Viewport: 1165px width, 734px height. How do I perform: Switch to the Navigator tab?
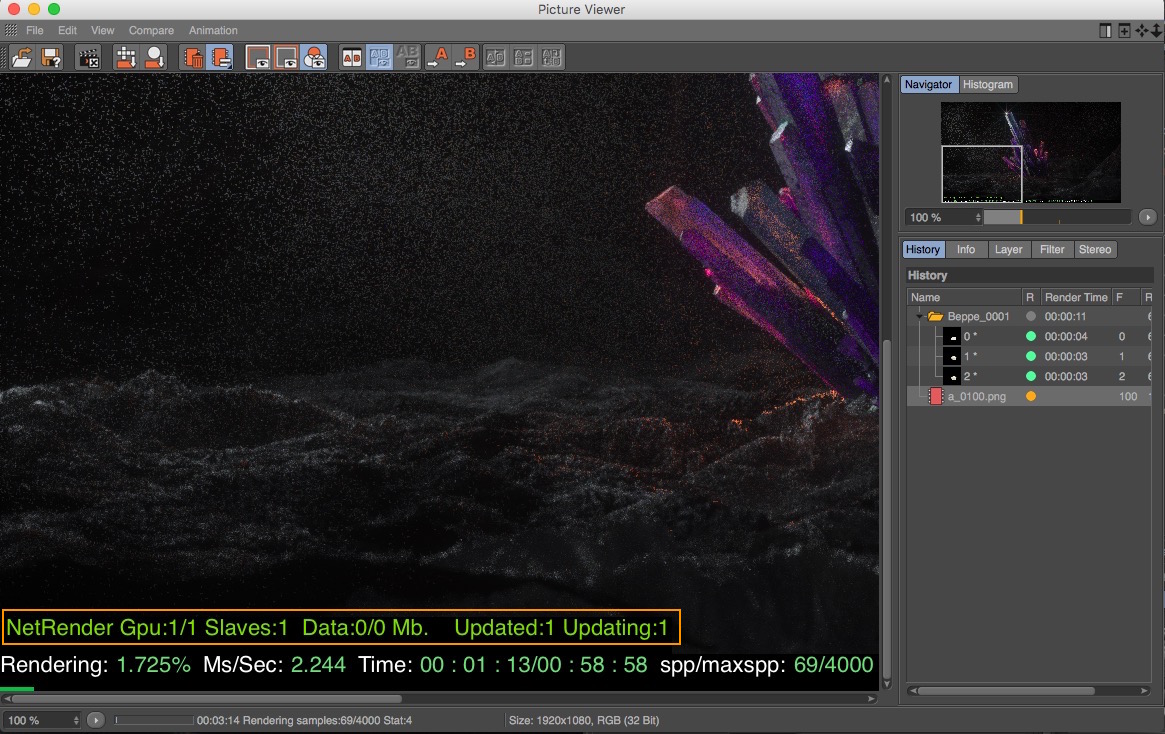[x=929, y=85]
